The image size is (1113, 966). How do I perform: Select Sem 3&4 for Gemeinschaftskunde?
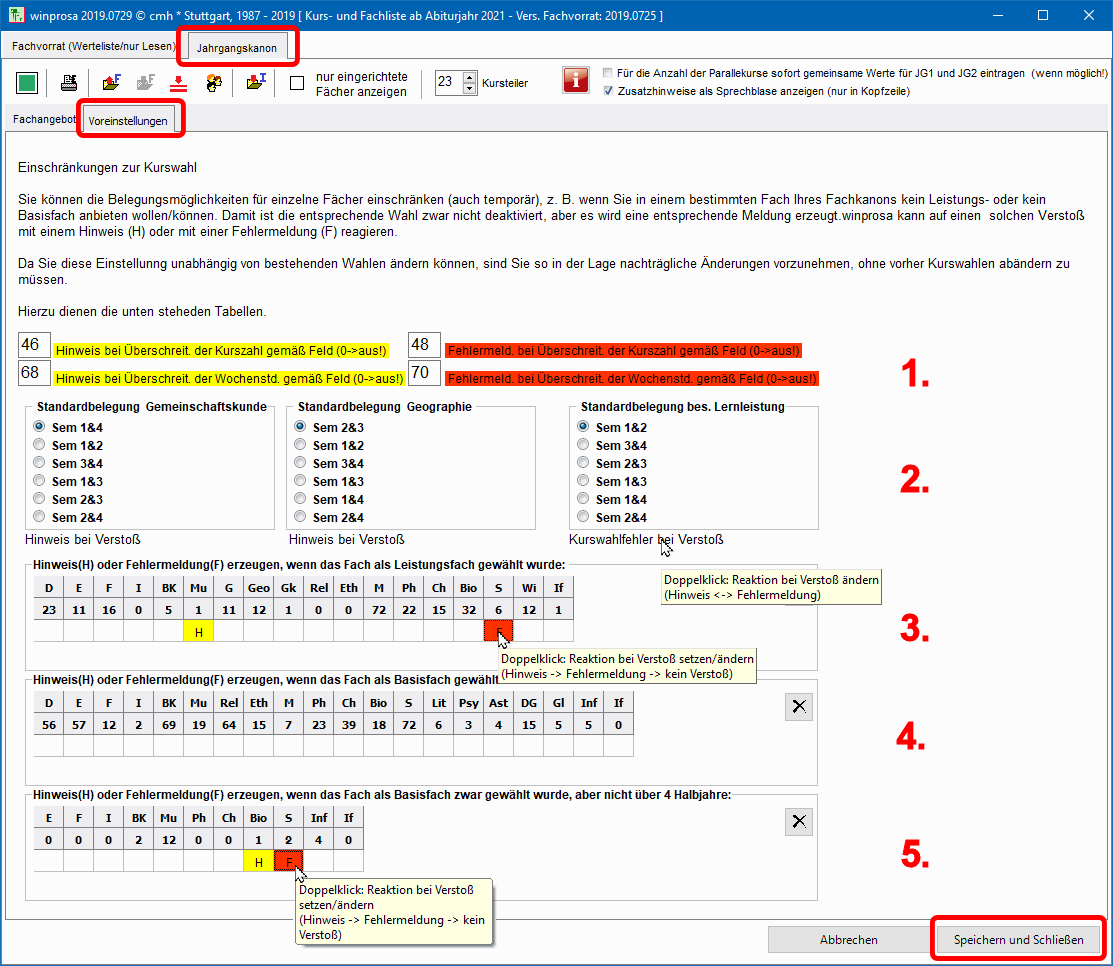click(x=40, y=463)
